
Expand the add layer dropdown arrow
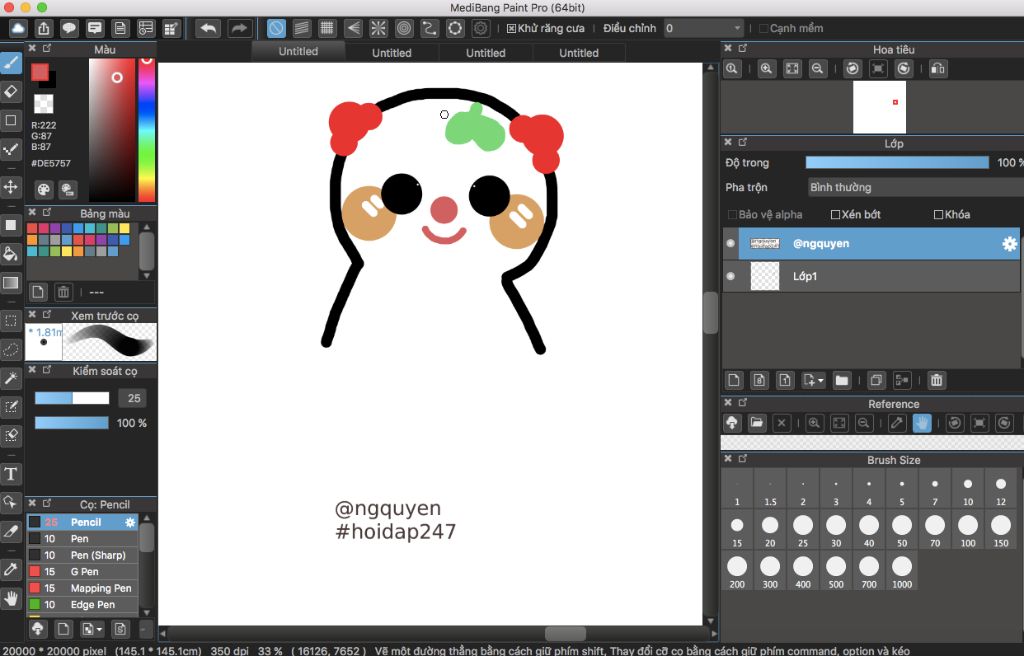pos(820,381)
